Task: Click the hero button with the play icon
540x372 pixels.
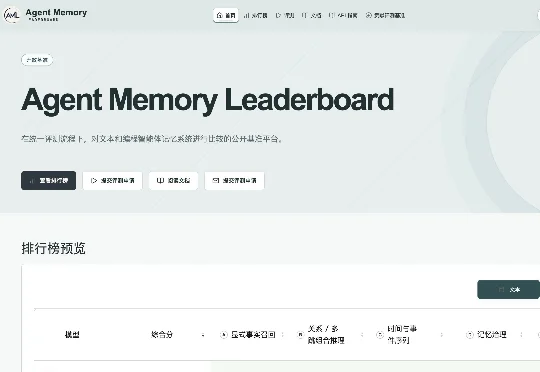Action: 113,180
